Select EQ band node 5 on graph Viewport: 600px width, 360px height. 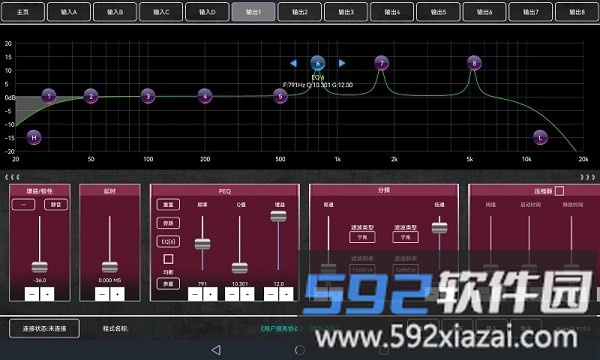(x=280, y=96)
